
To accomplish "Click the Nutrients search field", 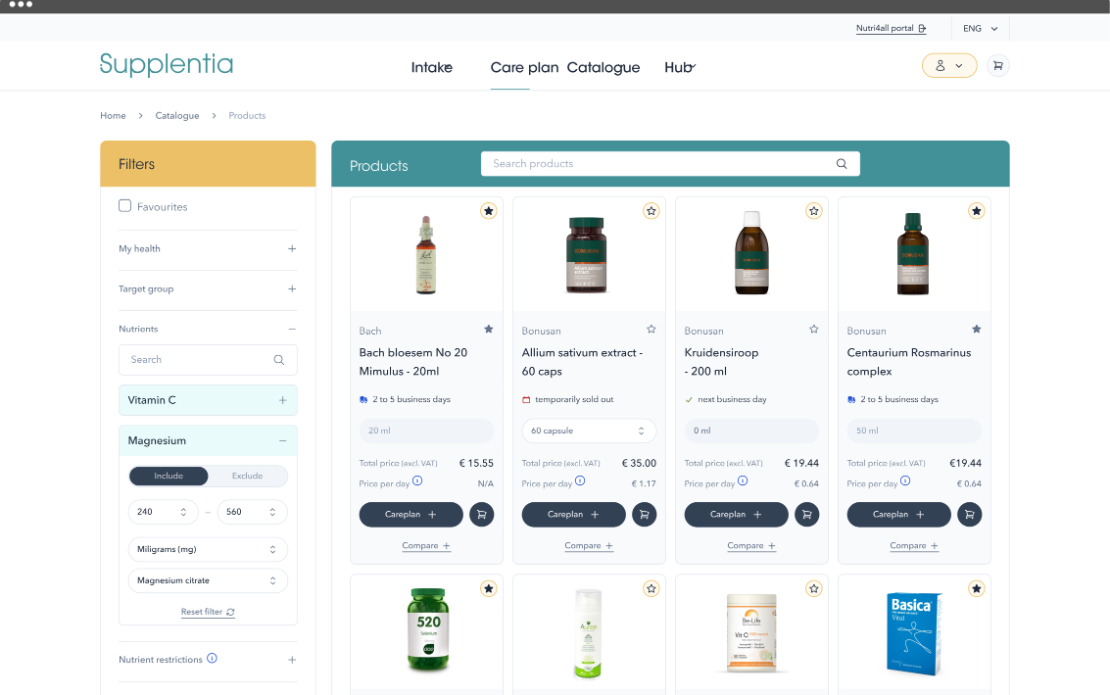I will pyautogui.click(x=207, y=360).
